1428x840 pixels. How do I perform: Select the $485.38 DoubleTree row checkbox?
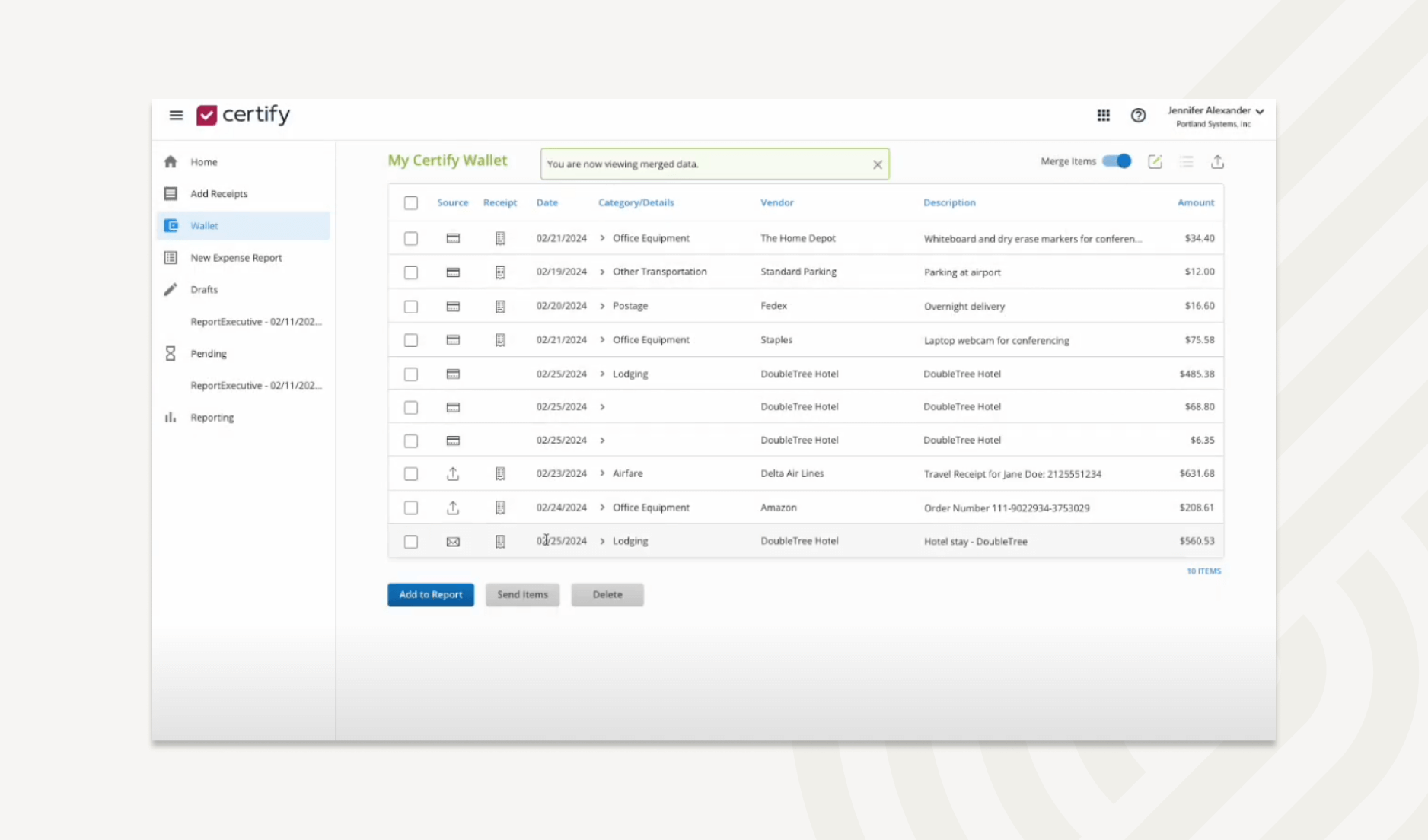point(411,374)
